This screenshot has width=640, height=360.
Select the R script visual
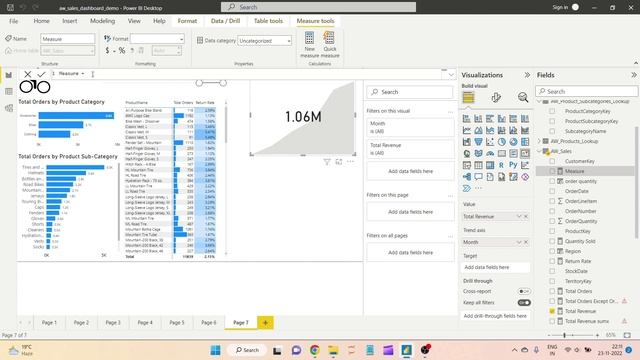coord(502,165)
